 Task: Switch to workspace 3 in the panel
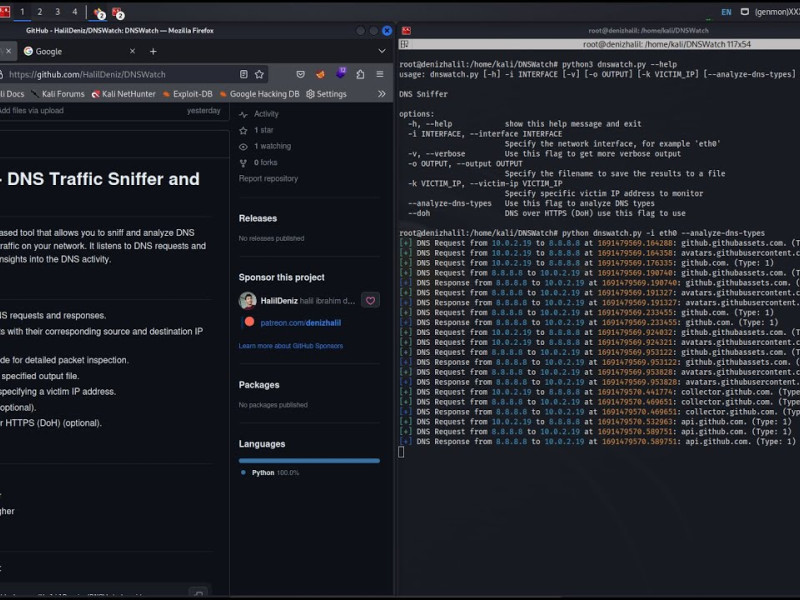[x=57, y=11]
